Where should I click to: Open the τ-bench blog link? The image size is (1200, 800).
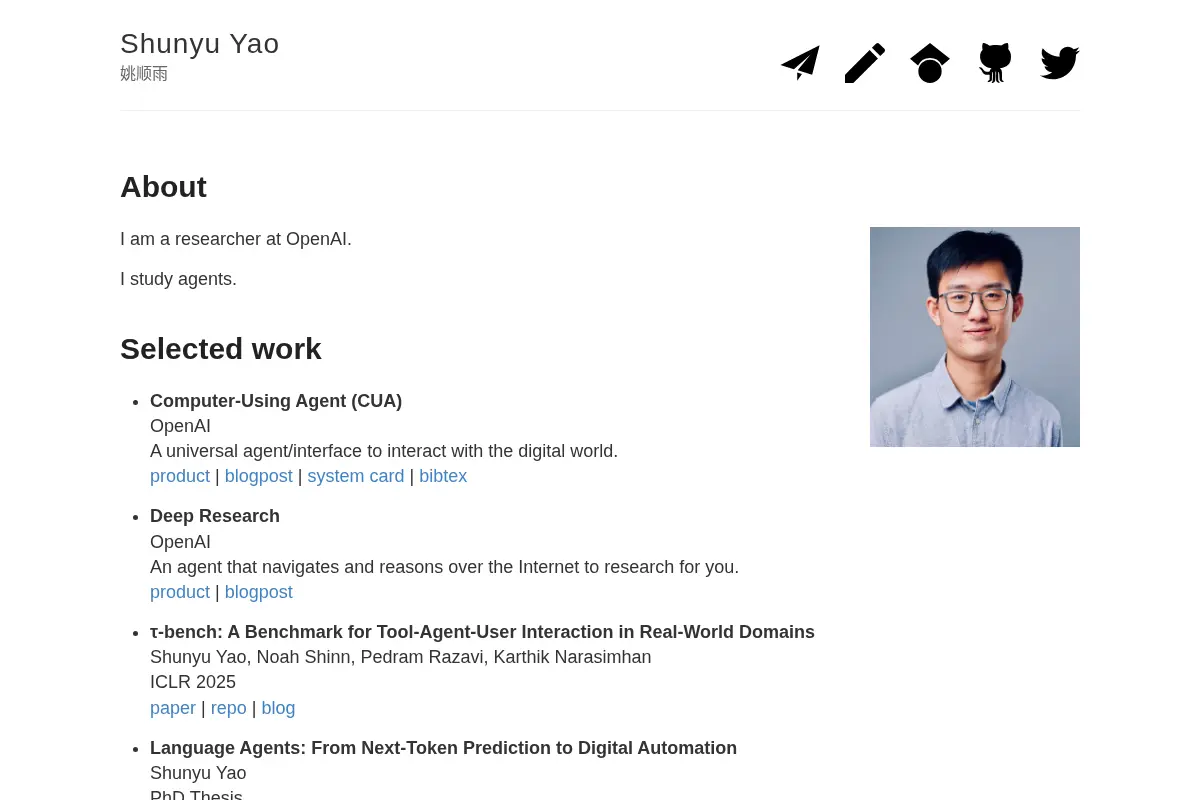pyautogui.click(x=279, y=708)
